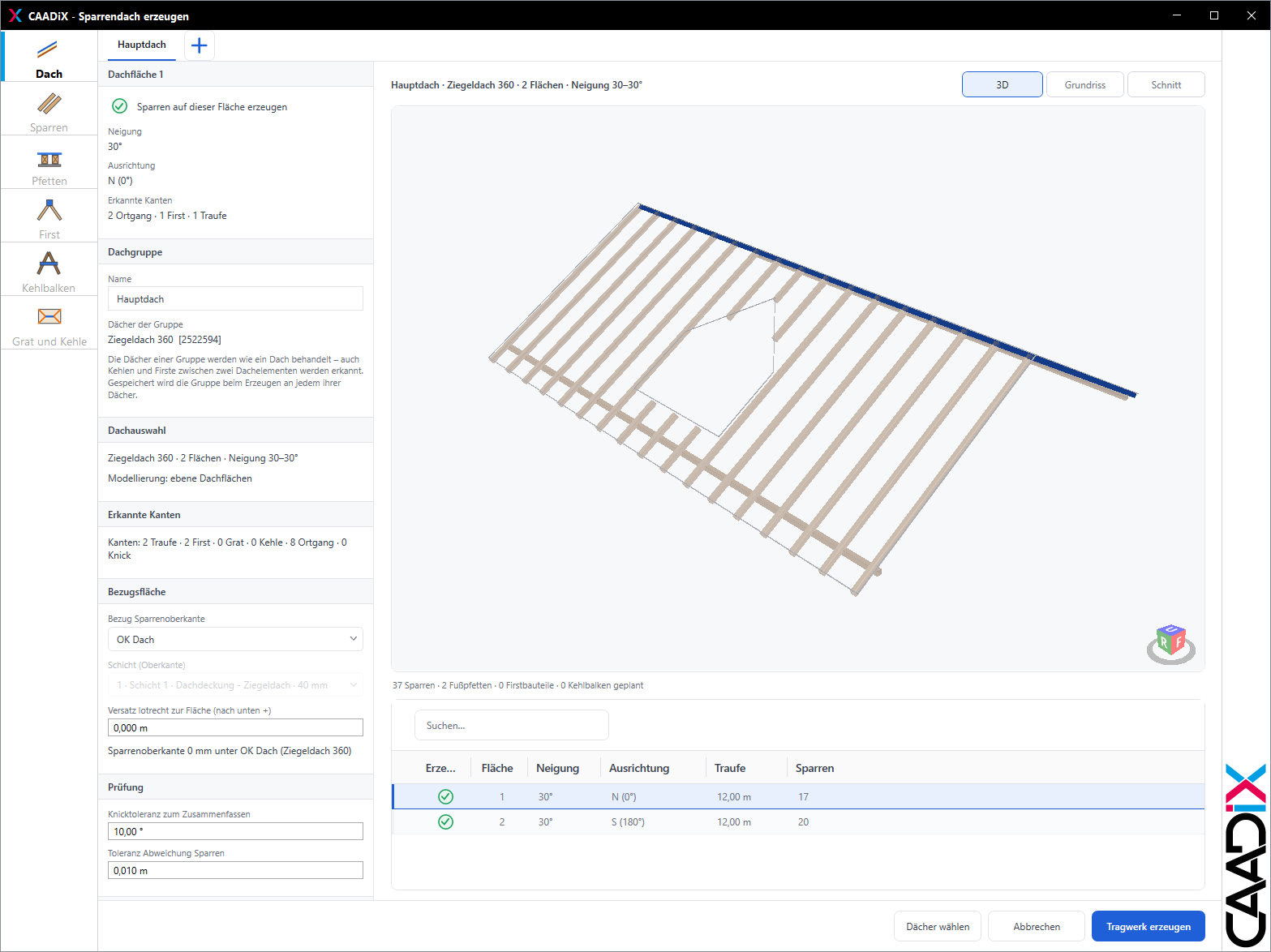This screenshot has height=952, width=1271.
Task: Select the 'S (180°)' orientation cell
Action: 628,822
